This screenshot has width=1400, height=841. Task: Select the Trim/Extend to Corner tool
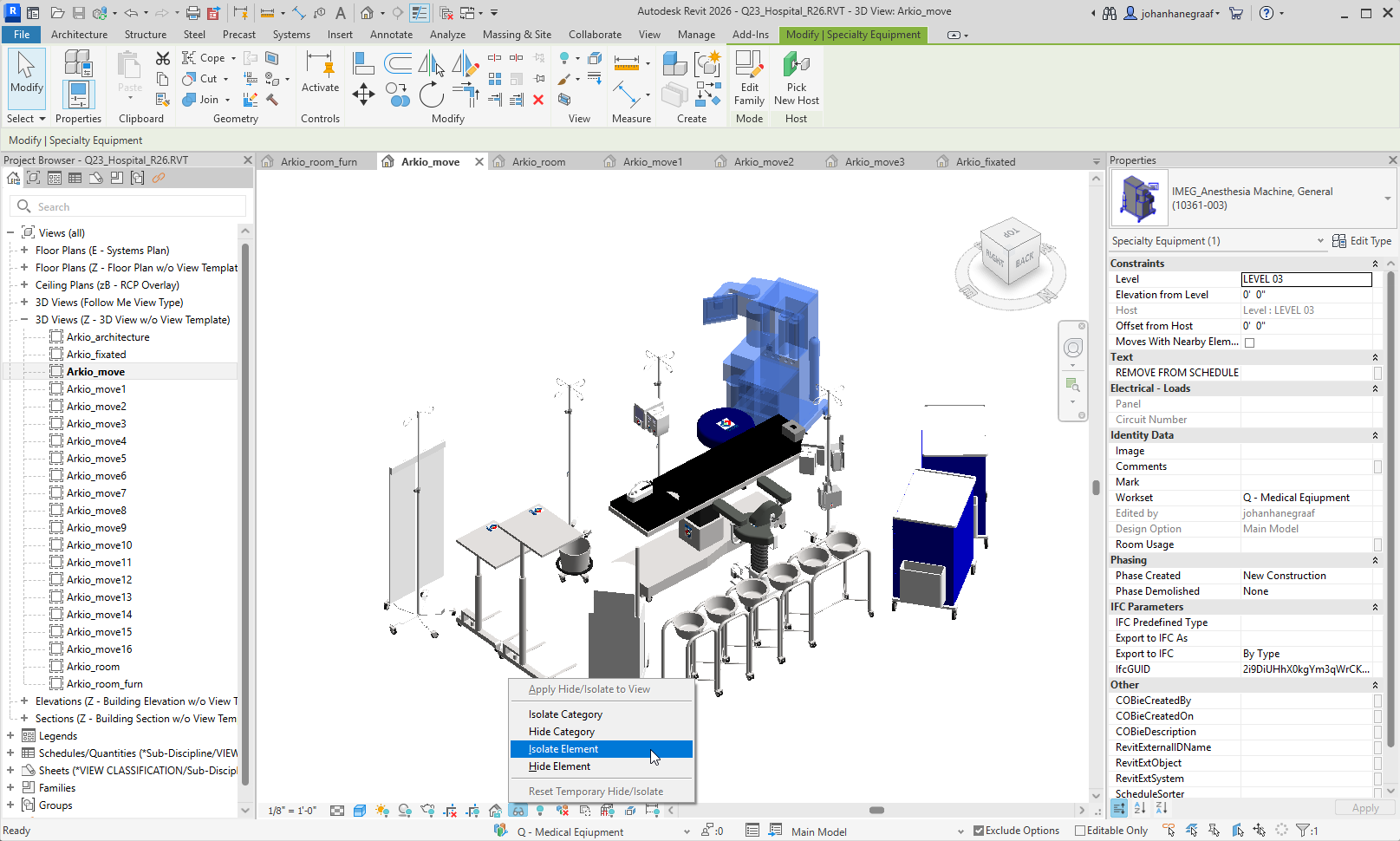point(466,94)
